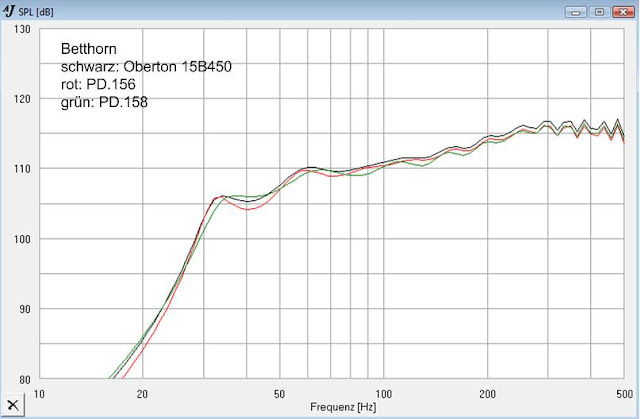
Task: Click the 'grün: PD.158' legend line
Action: coord(104,102)
